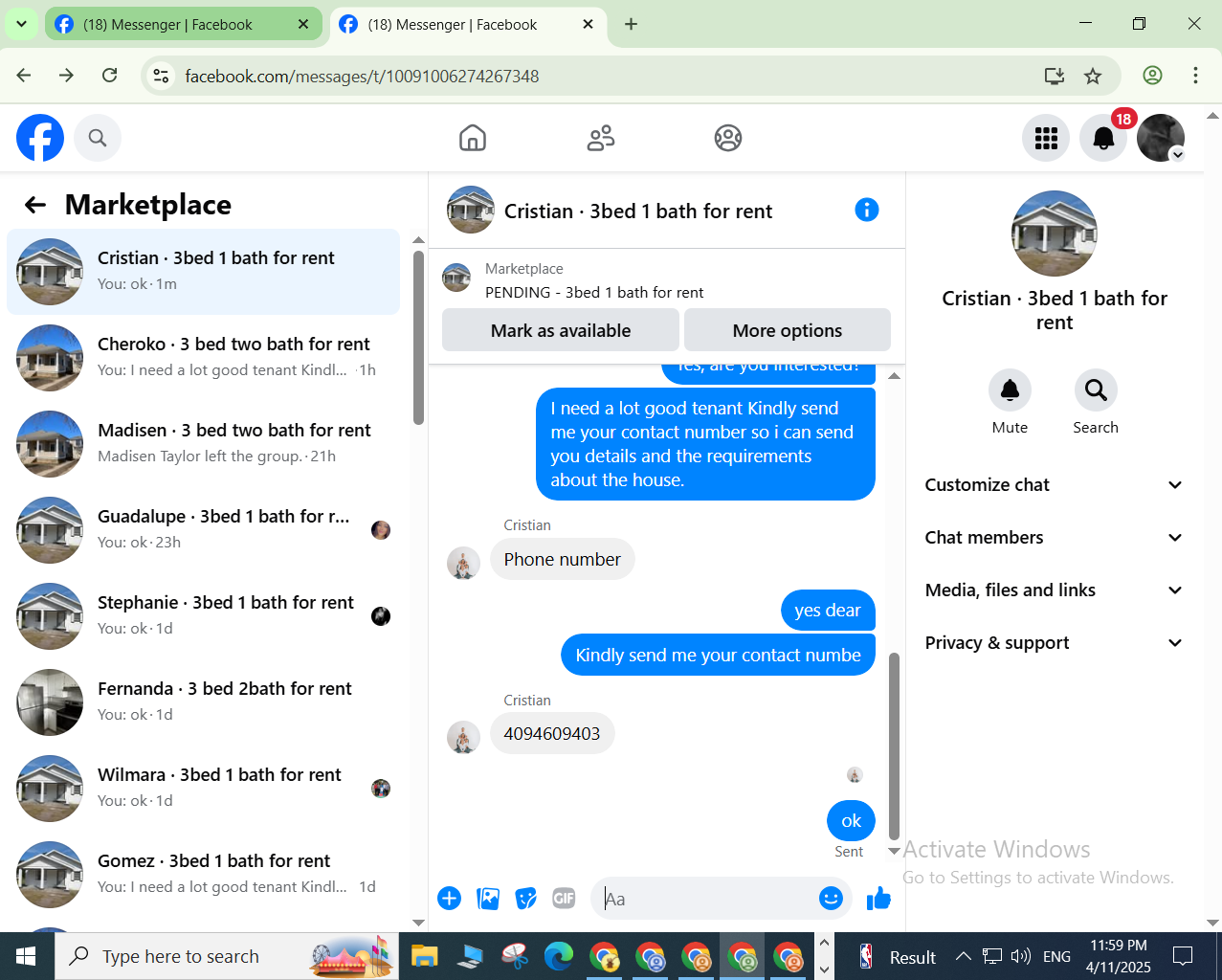Expand Media, files and links section
The image size is (1222, 980).
1055,590
